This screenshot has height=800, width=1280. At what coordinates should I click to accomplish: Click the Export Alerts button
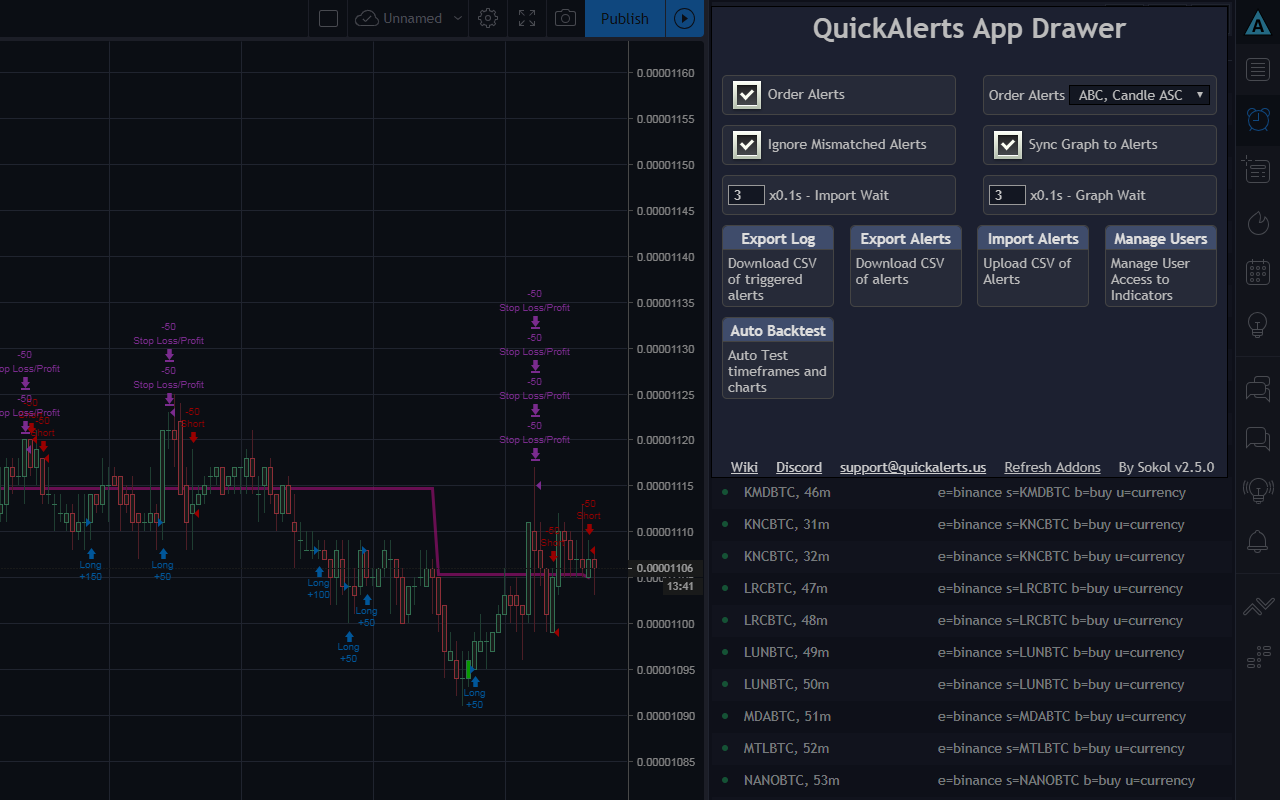point(904,238)
